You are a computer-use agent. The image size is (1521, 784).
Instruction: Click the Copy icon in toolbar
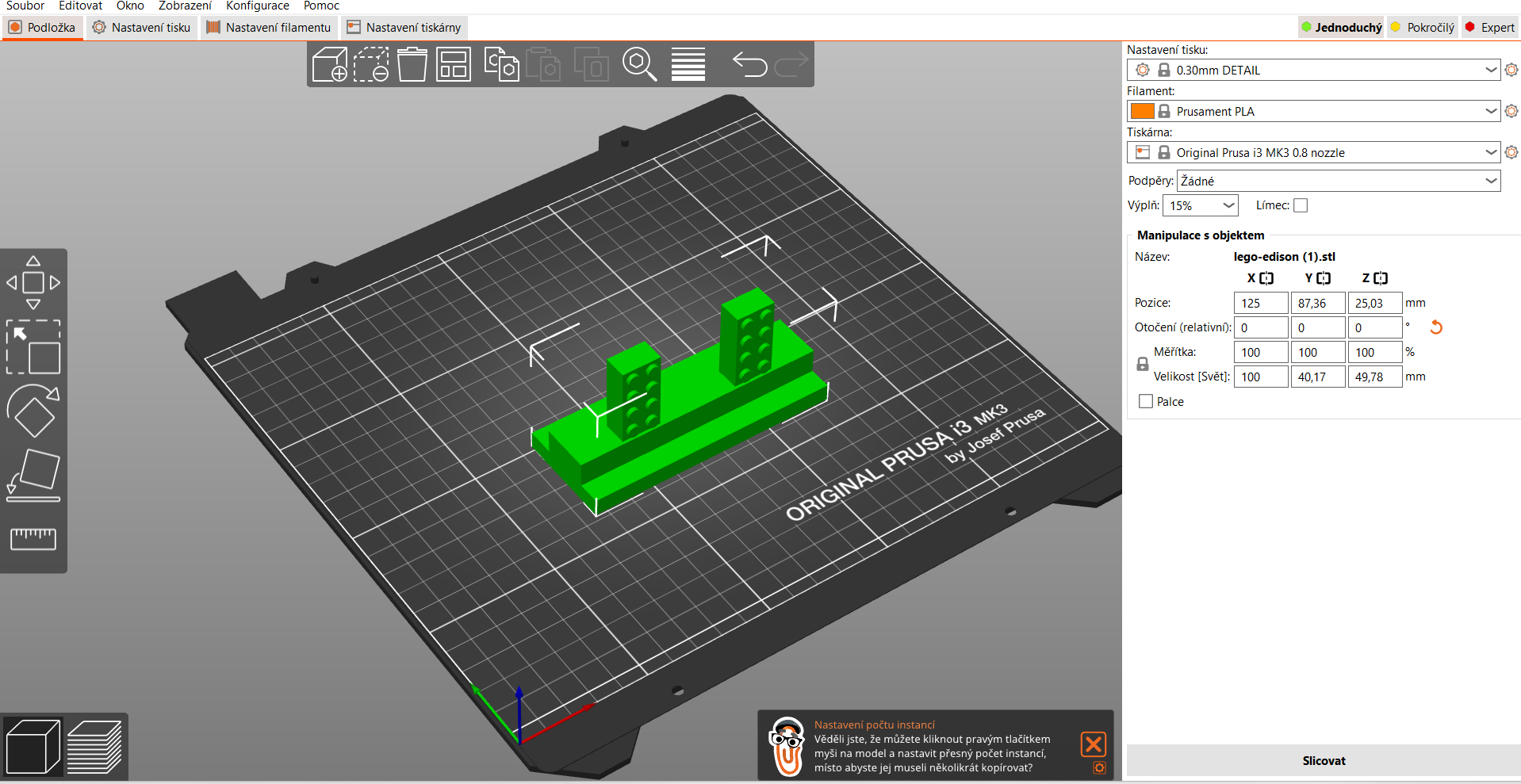501,64
